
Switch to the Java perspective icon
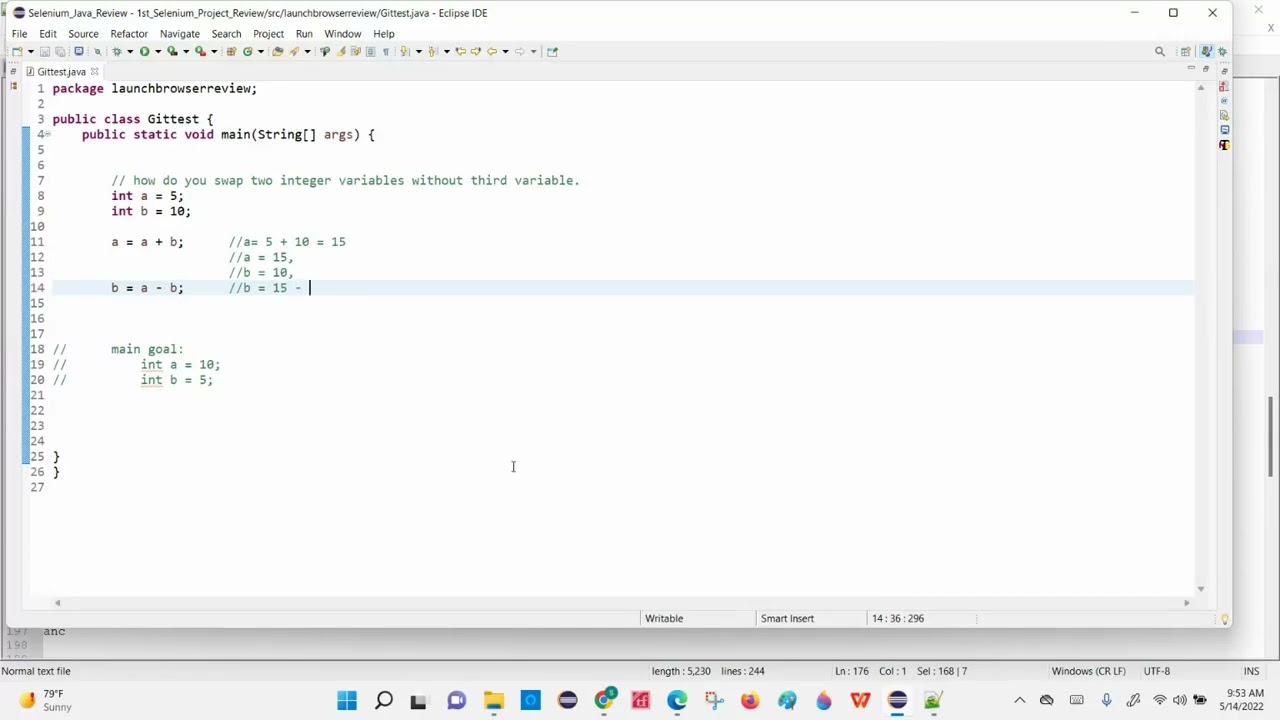coord(1206,51)
